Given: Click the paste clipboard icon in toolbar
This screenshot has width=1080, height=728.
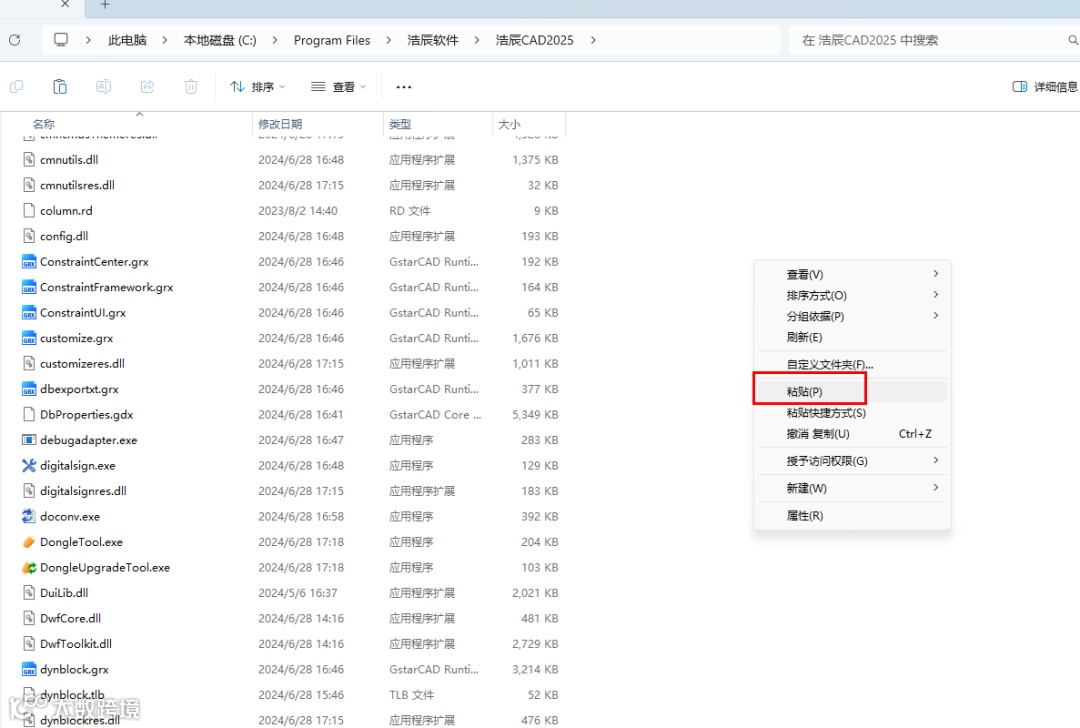Looking at the screenshot, I should tap(60, 87).
